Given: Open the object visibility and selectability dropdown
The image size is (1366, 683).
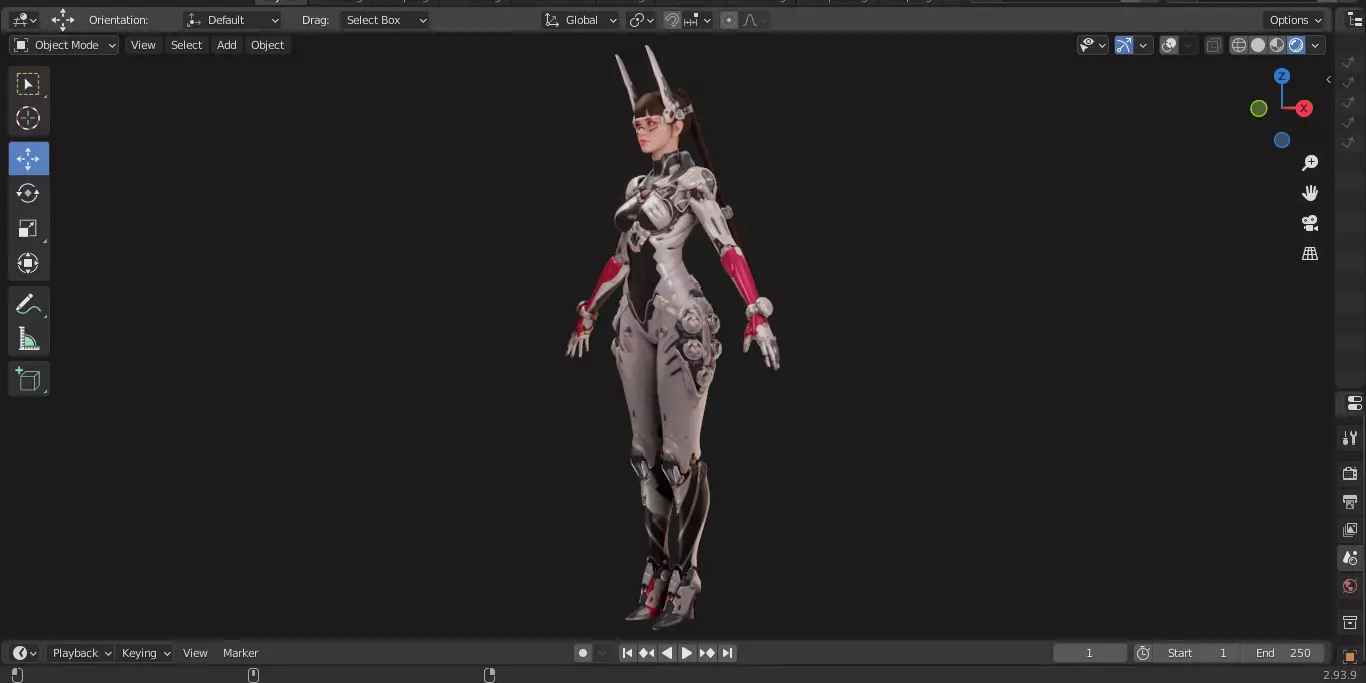Looking at the screenshot, I should [1092, 45].
